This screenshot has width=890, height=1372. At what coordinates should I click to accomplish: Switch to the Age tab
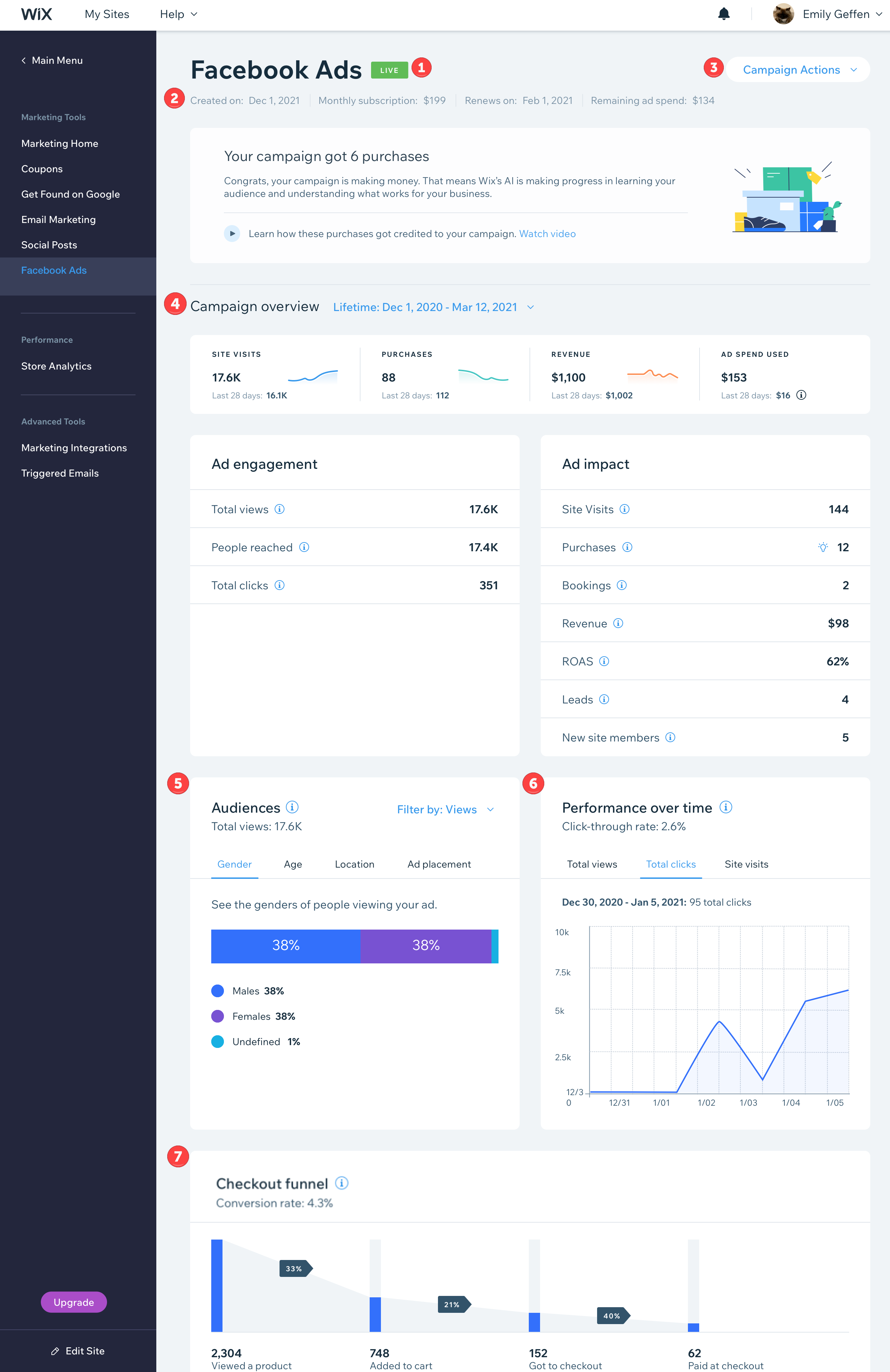click(x=293, y=864)
